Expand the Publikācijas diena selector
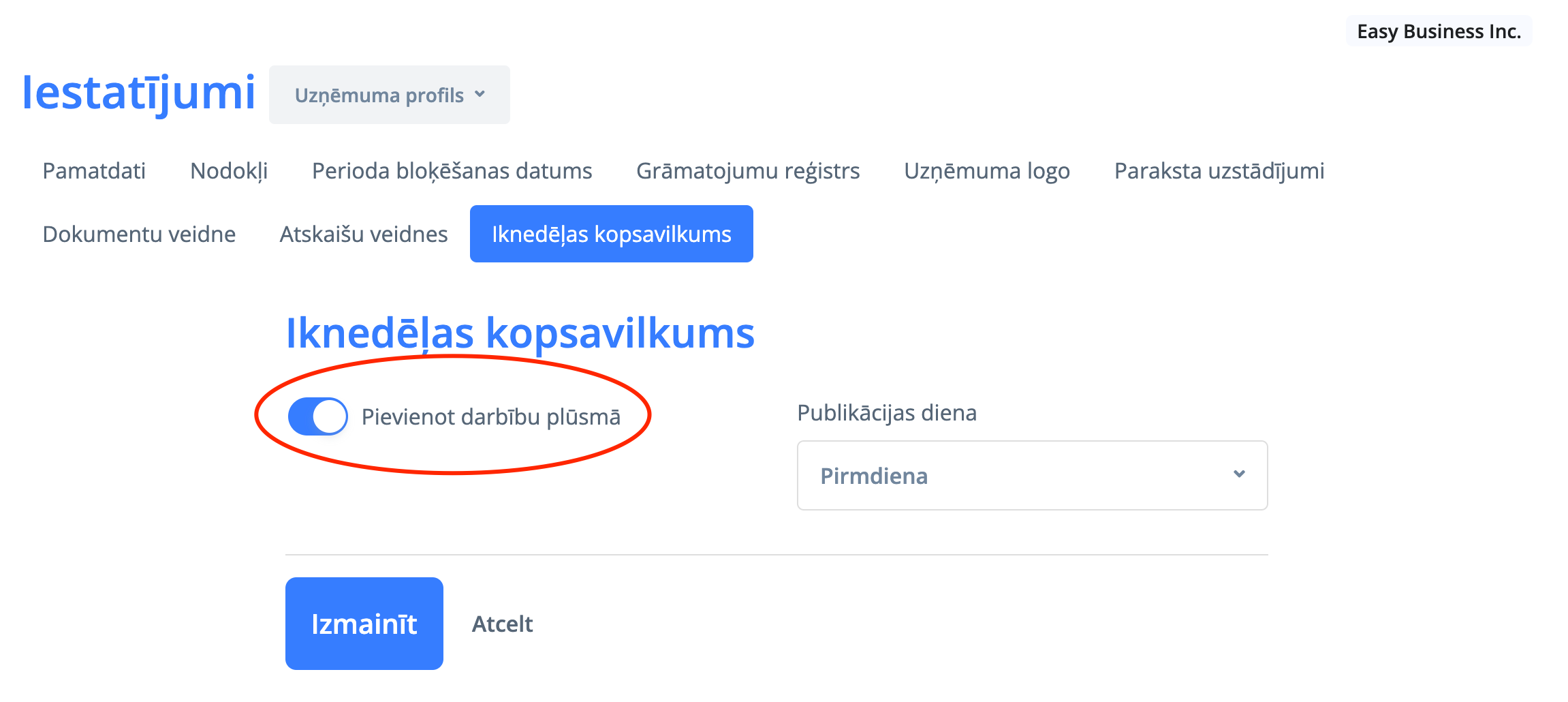Screen dimensions: 1568x702 coord(1031,475)
